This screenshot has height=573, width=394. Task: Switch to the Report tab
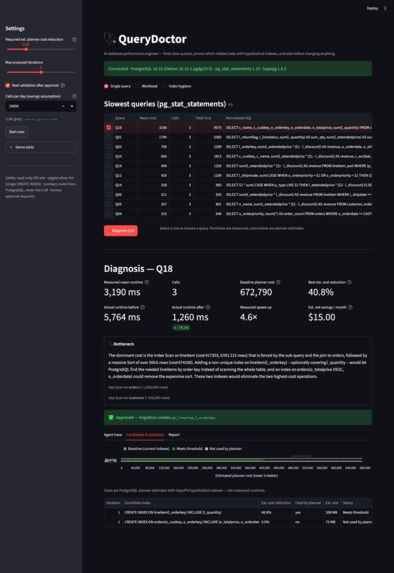[x=174, y=435]
